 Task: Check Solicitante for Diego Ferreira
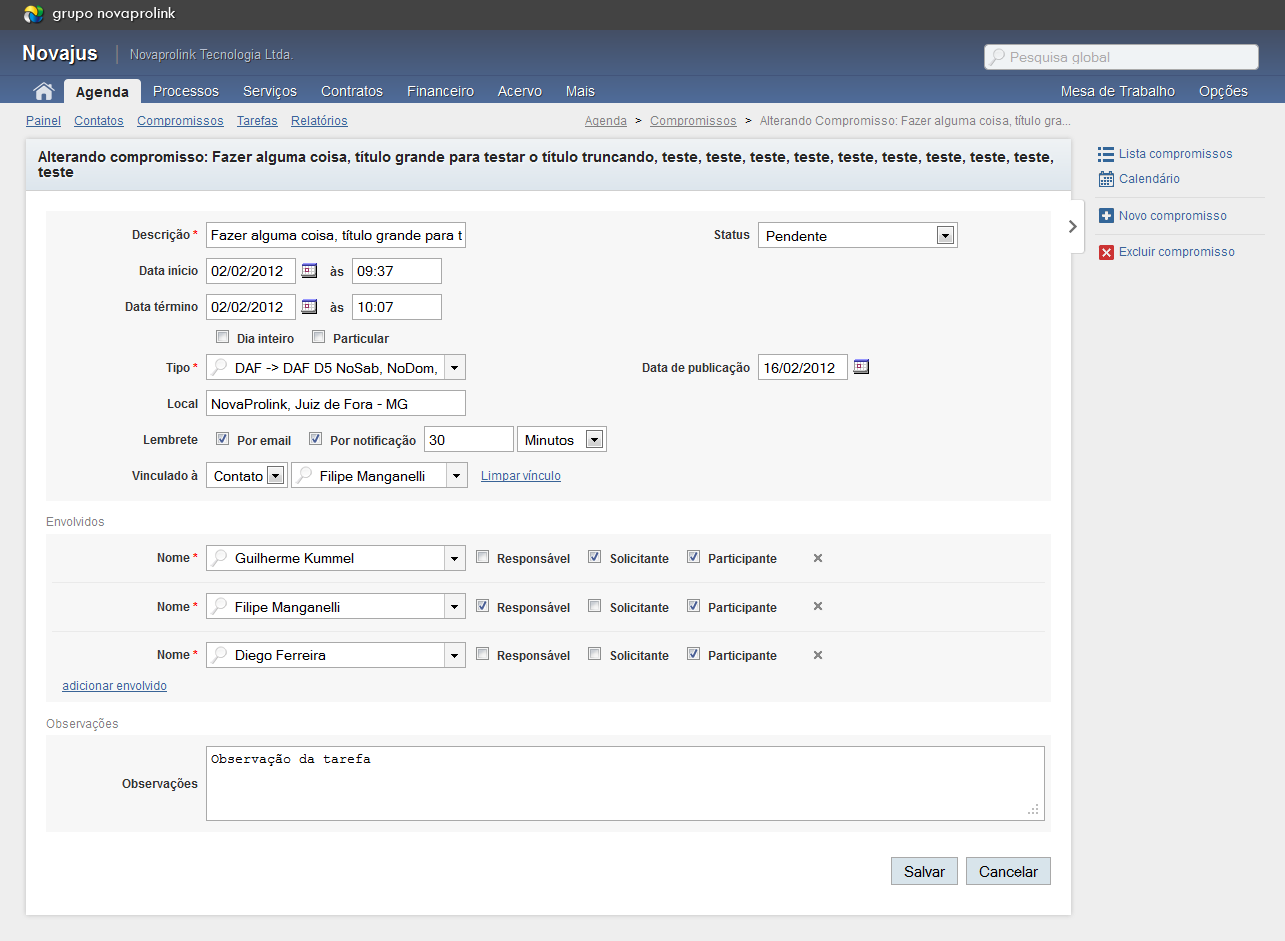tap(595, 654)
